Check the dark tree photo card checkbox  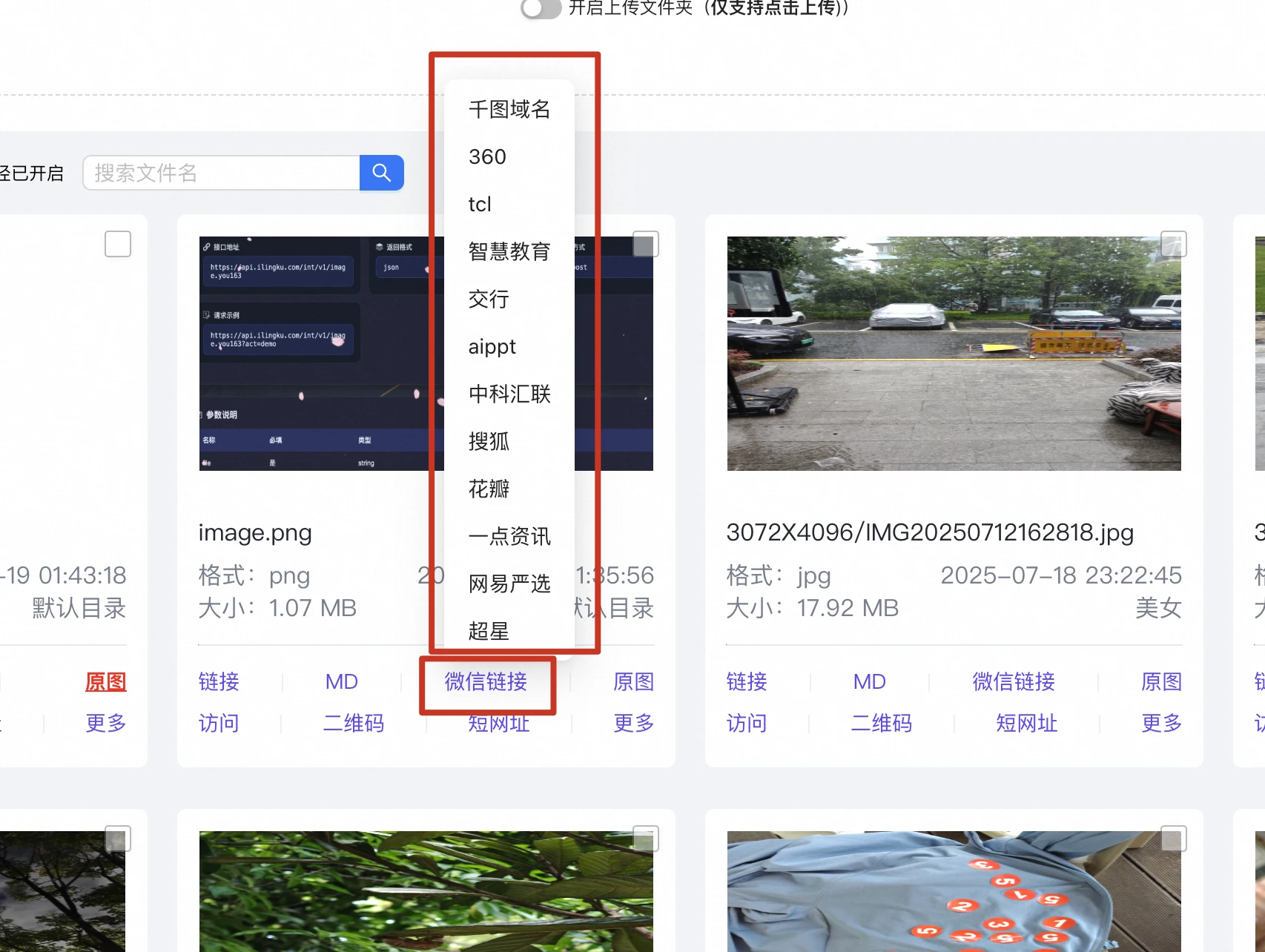[118, 839]
